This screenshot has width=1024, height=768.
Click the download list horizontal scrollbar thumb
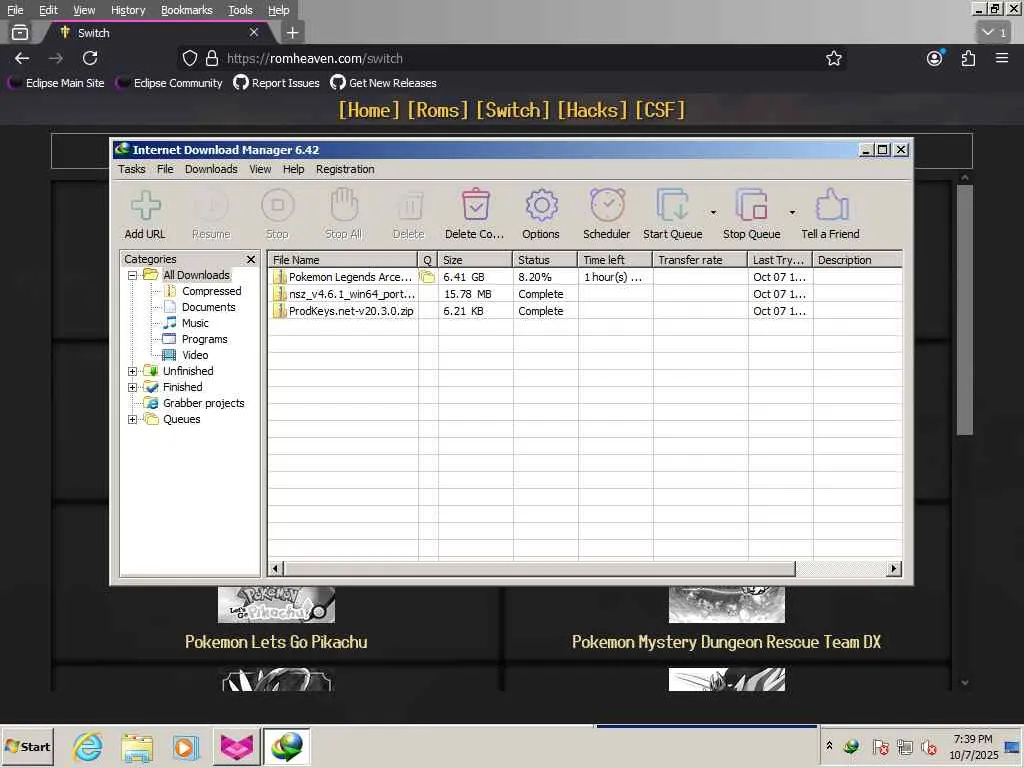(539, 569)
